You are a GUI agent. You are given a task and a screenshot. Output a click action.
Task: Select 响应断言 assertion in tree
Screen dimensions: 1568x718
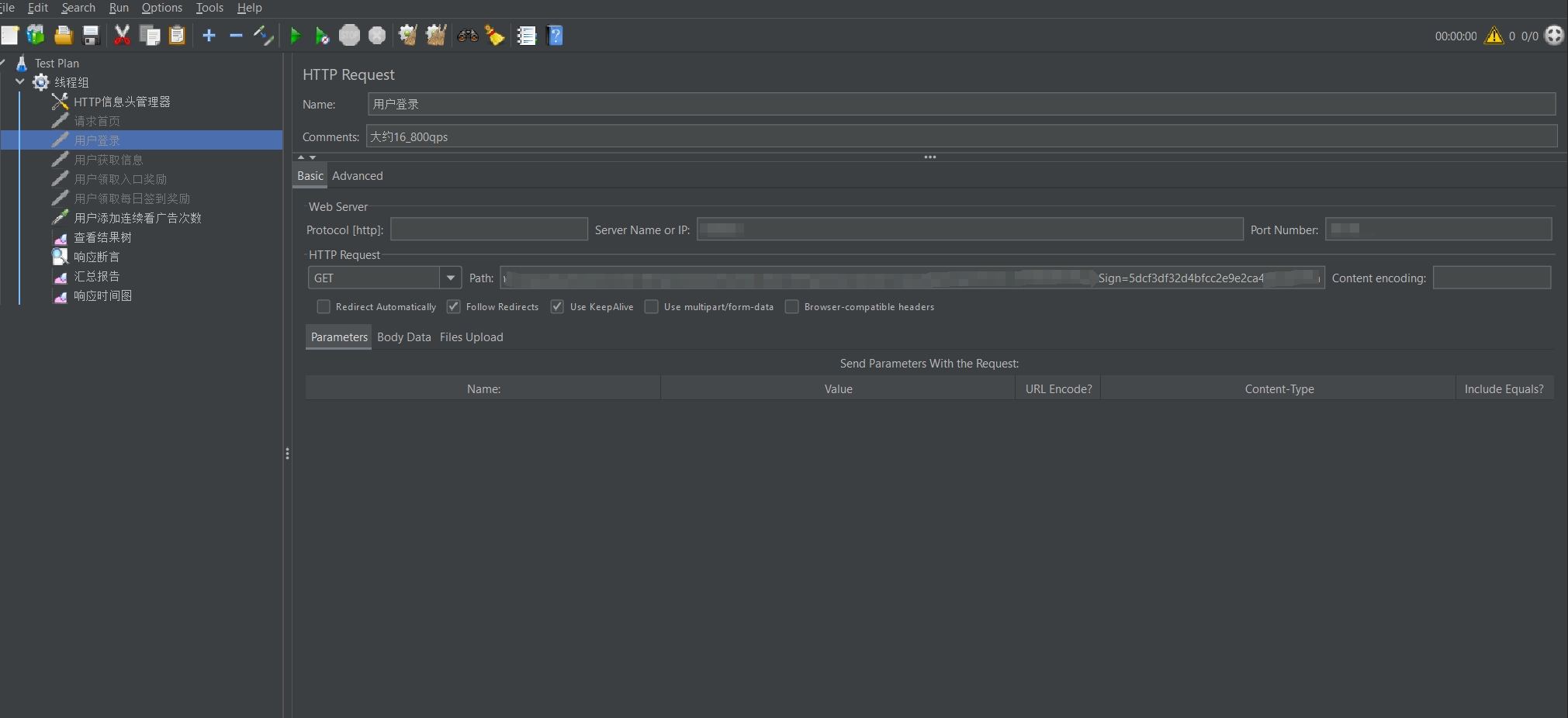tap(96, 257)
